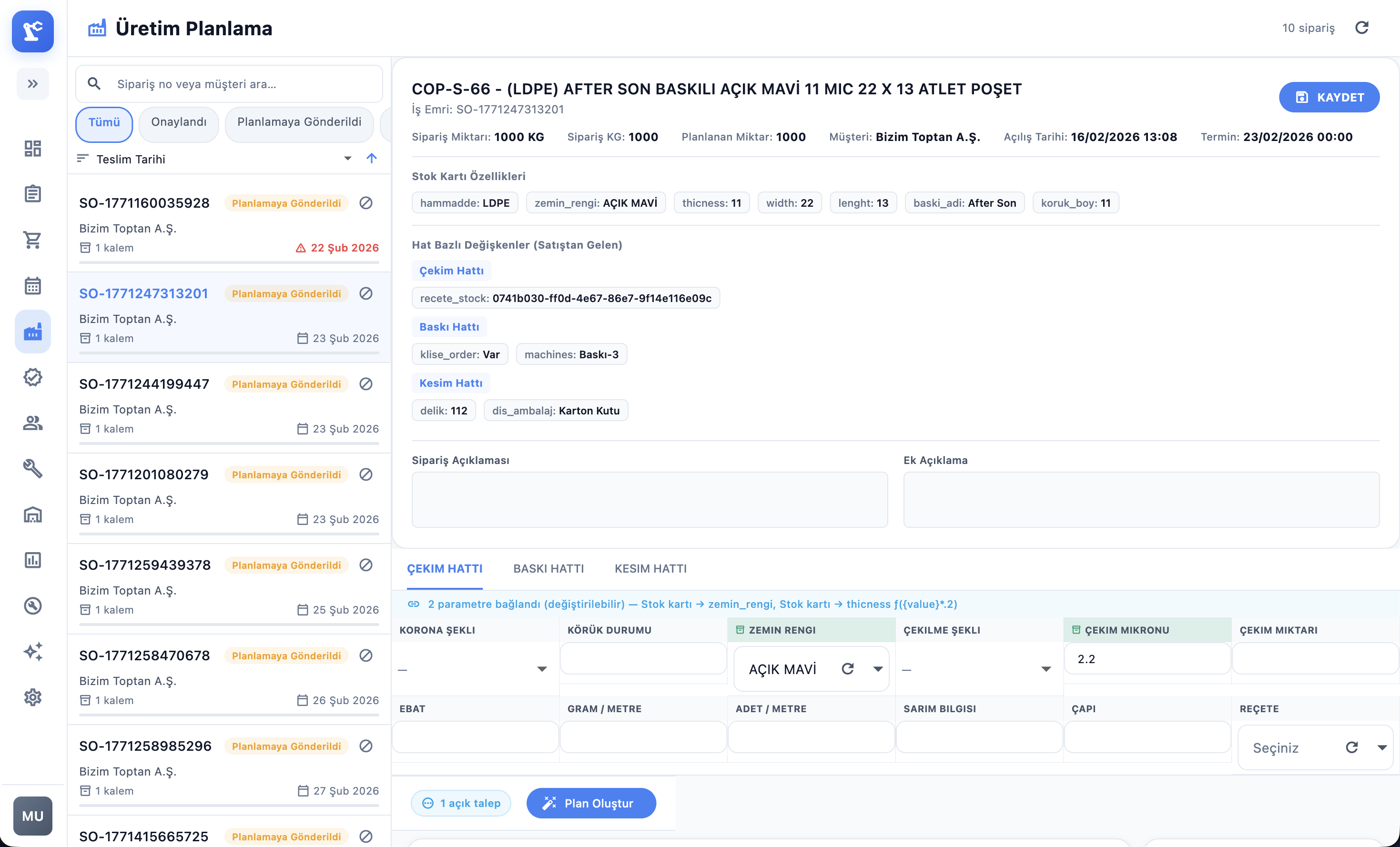Open order SO-1771244199447
1400x847 pixels.
[229, 407]
